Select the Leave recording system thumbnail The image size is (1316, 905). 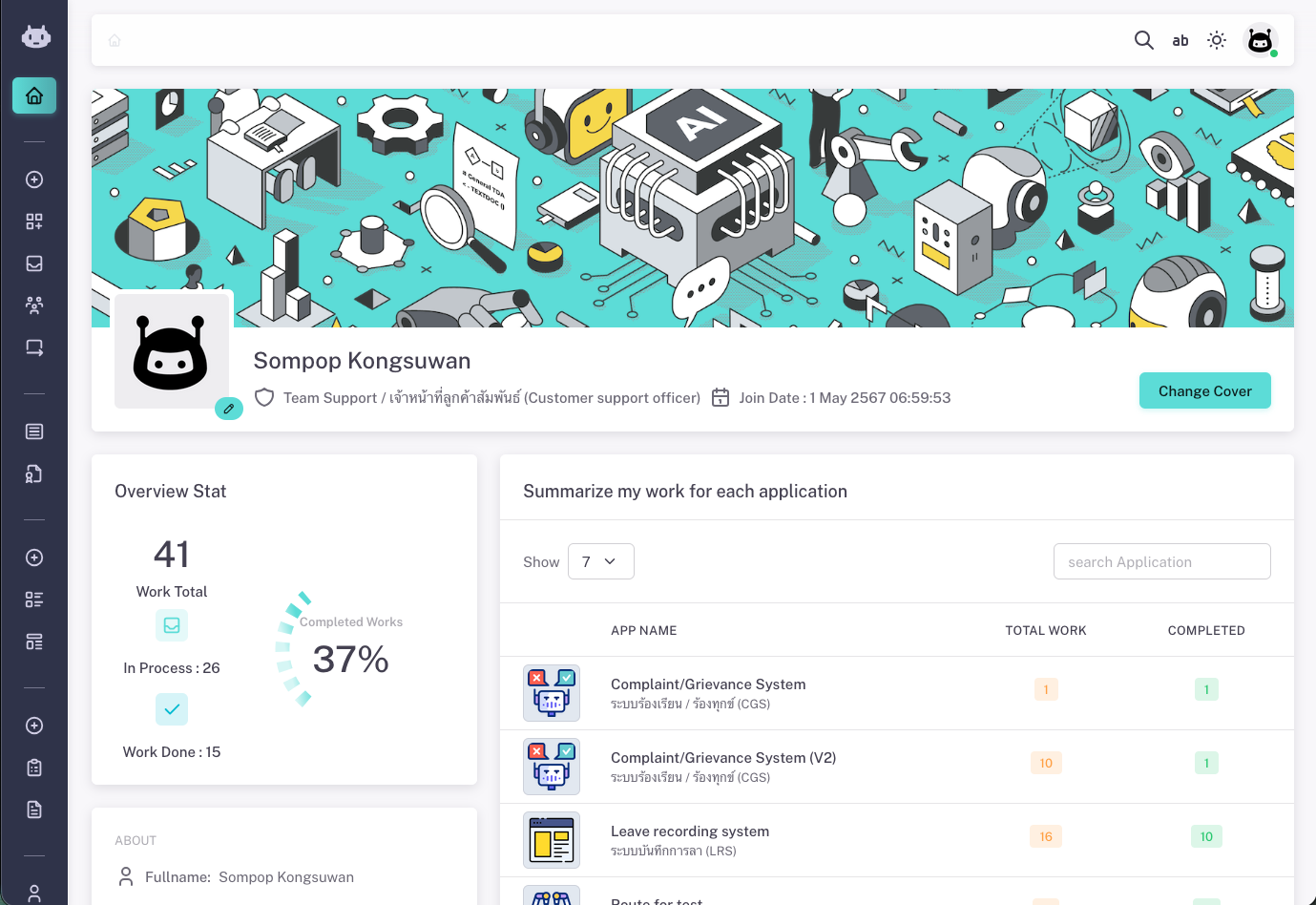tap(552, 840)
